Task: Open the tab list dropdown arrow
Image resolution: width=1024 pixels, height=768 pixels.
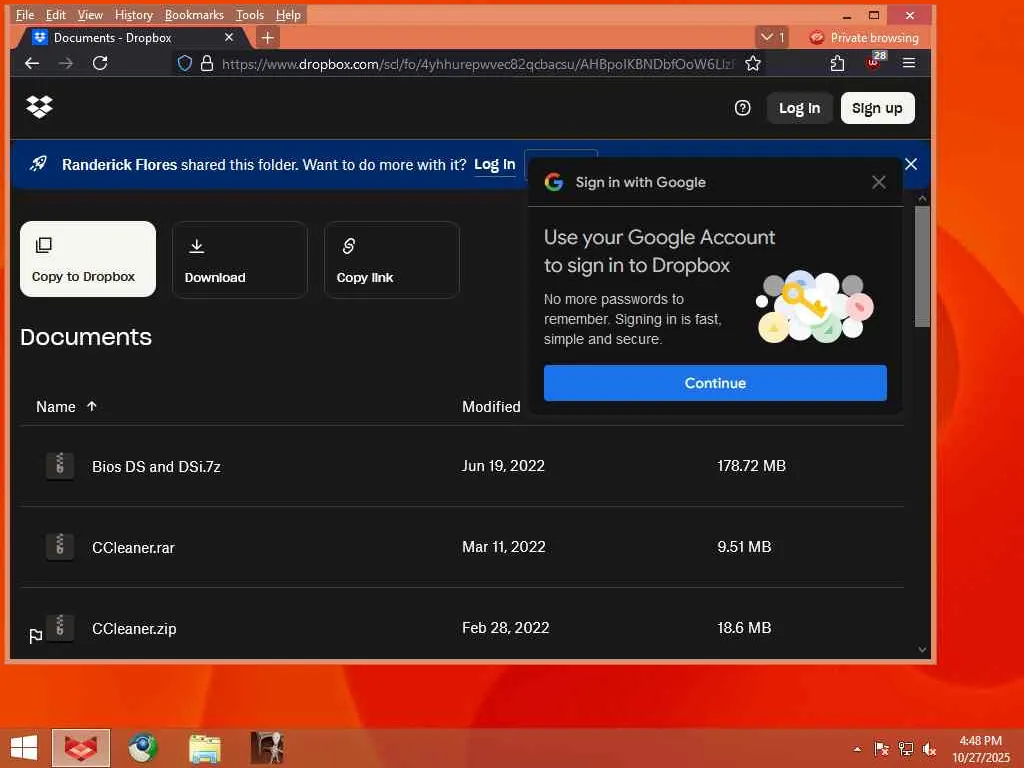Action: [772, 38]
